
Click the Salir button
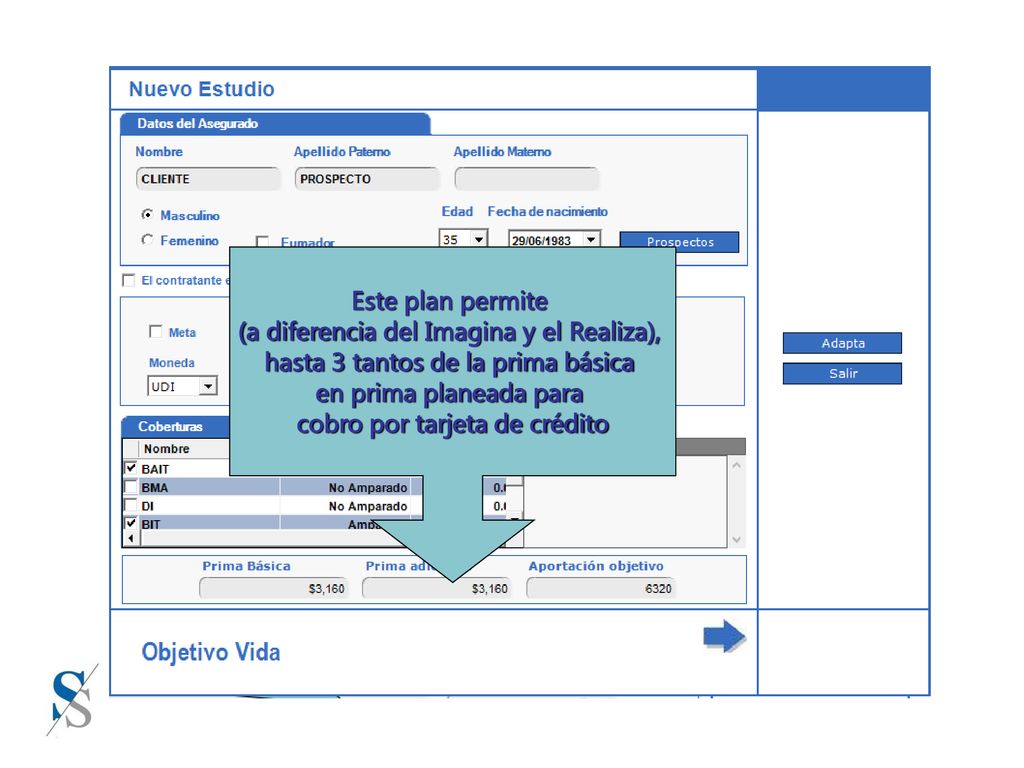point(842,374)
